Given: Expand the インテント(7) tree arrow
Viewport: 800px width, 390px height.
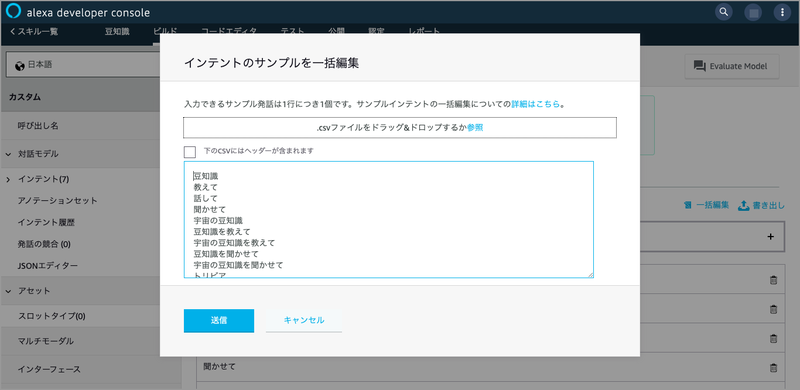Looking at the screenshot, I should (9, 179).
